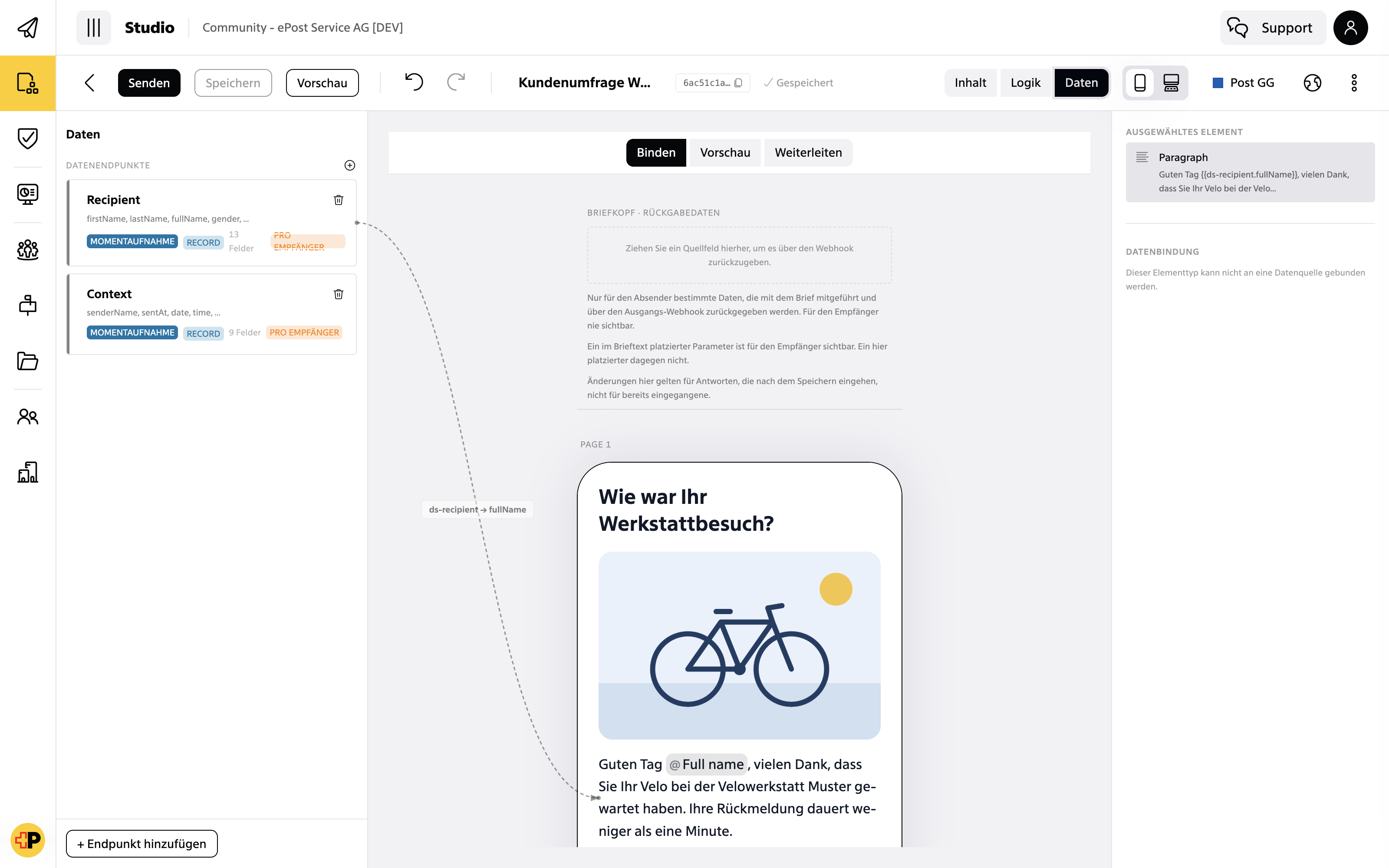The image size is (1389, 868).
Task: Redo the last change
Action: point(456,82)
